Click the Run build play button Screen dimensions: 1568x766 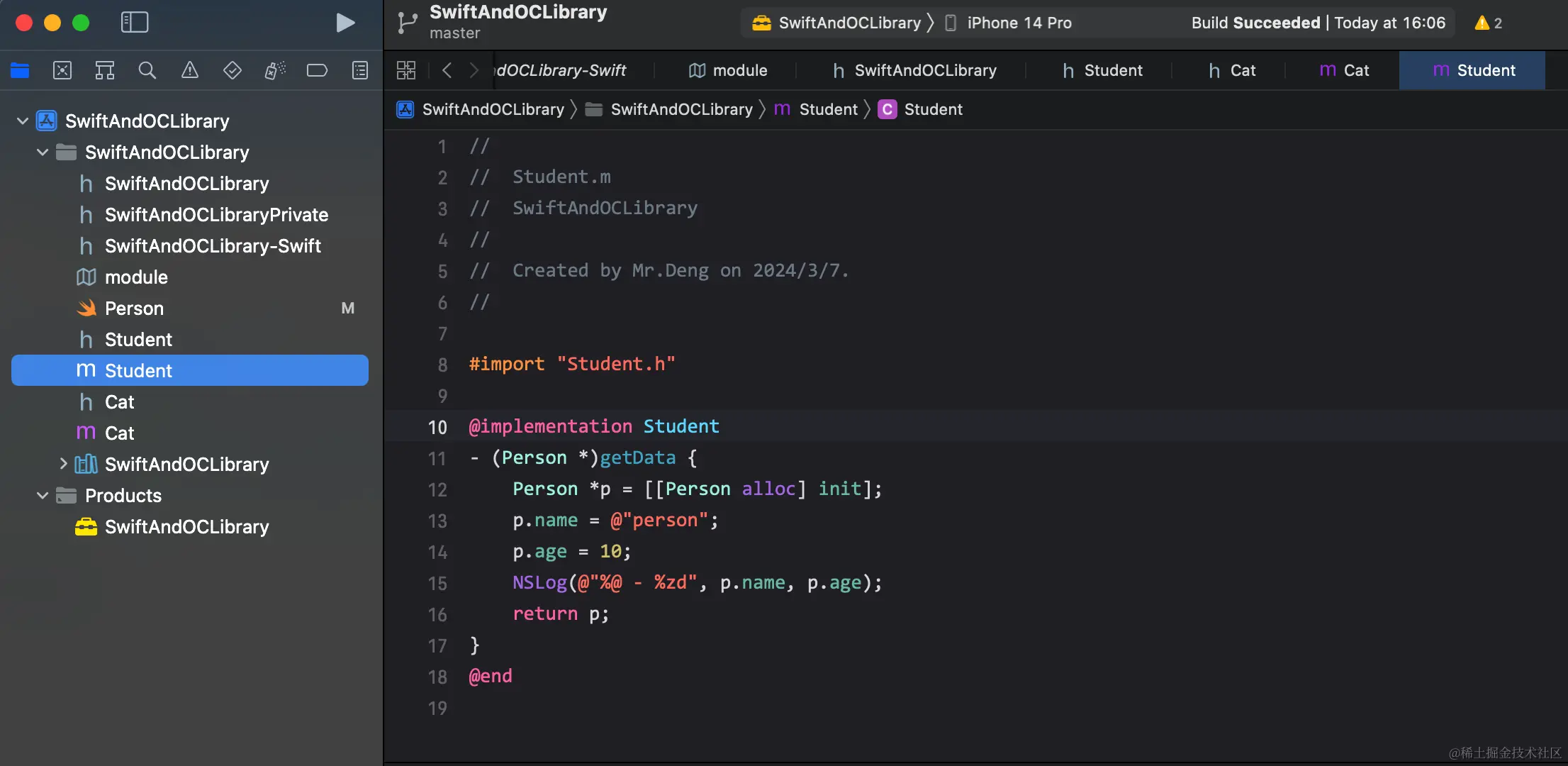345,23
